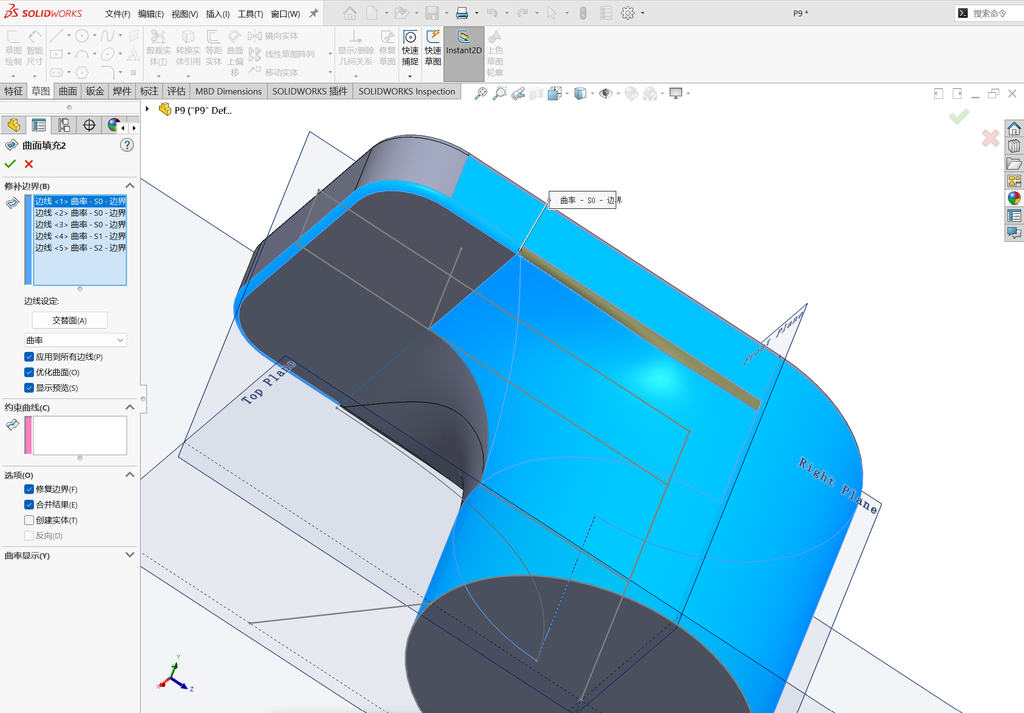
Task: Cancel surface fill with red X in panel
Action: point(29,164)
